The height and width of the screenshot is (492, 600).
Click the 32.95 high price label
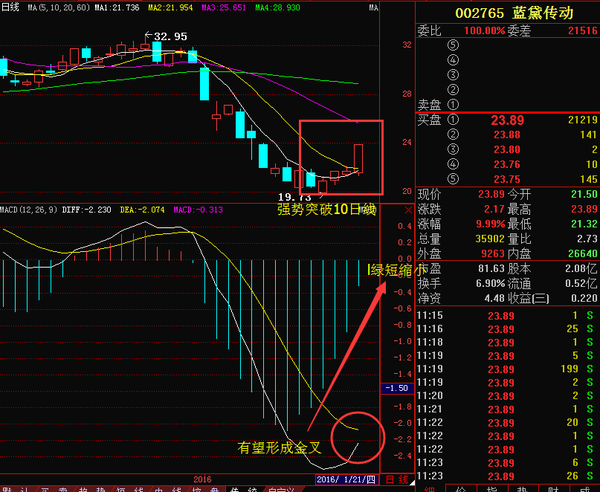pos(167,36)
